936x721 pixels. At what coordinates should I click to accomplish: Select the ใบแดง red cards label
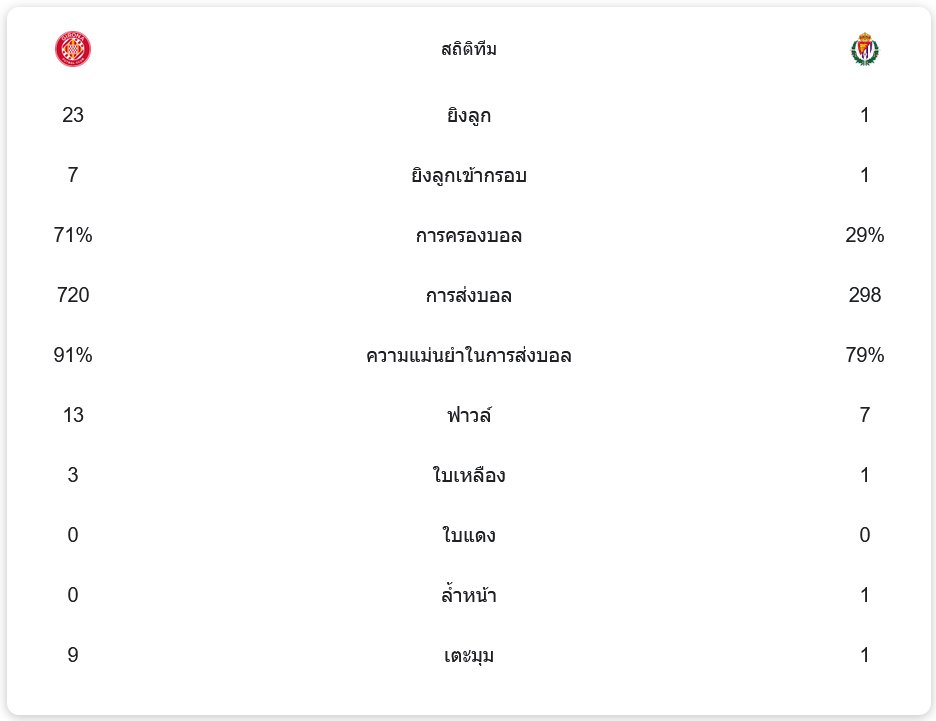(468, 536)
